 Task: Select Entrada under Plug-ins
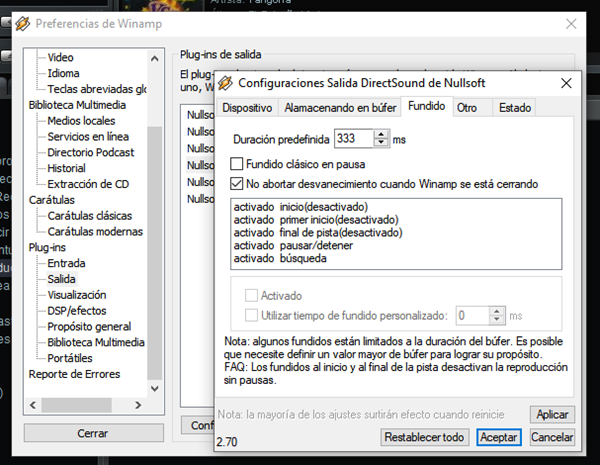pyautogui.click(x=66, y=263)
